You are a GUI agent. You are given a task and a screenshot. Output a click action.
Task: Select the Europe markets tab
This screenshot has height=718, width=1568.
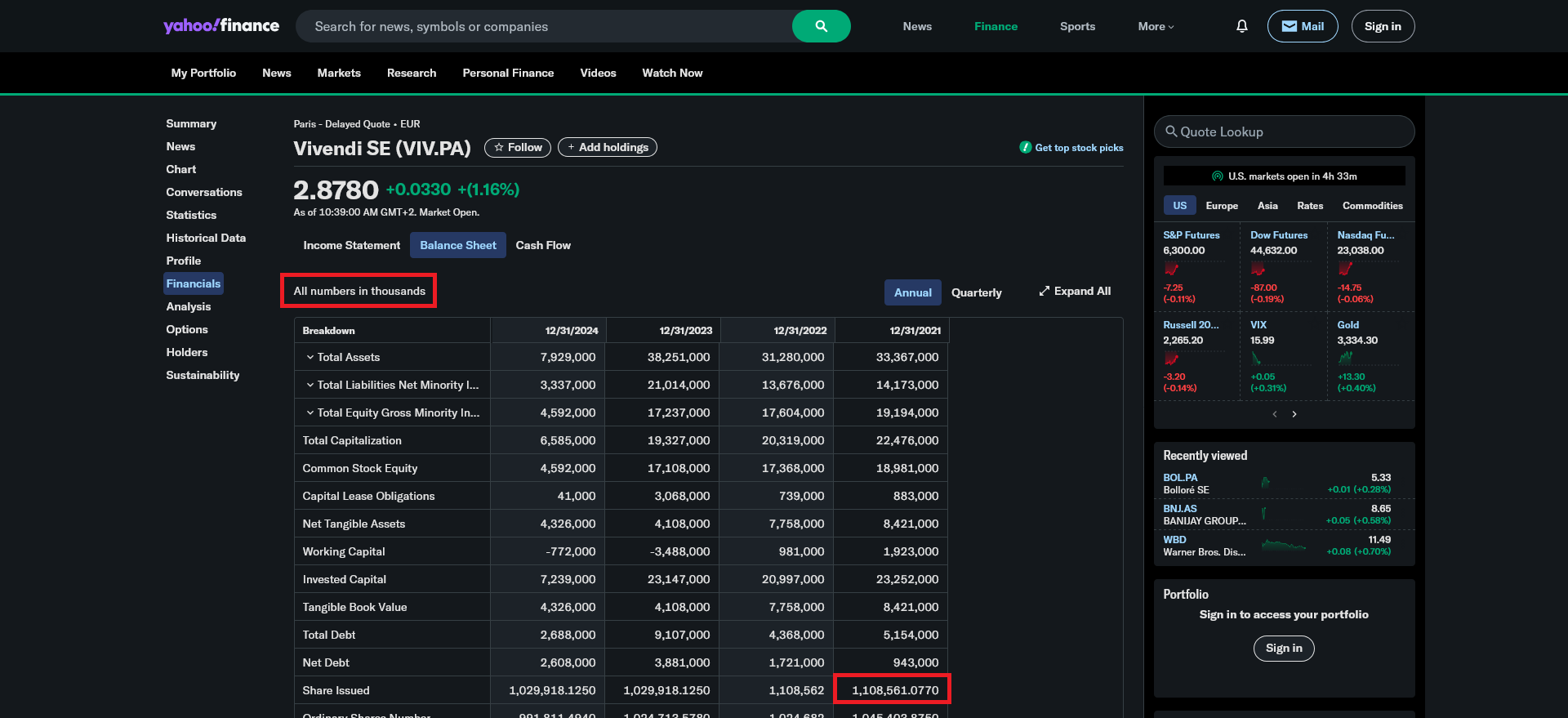click(x=1222, y=206)
